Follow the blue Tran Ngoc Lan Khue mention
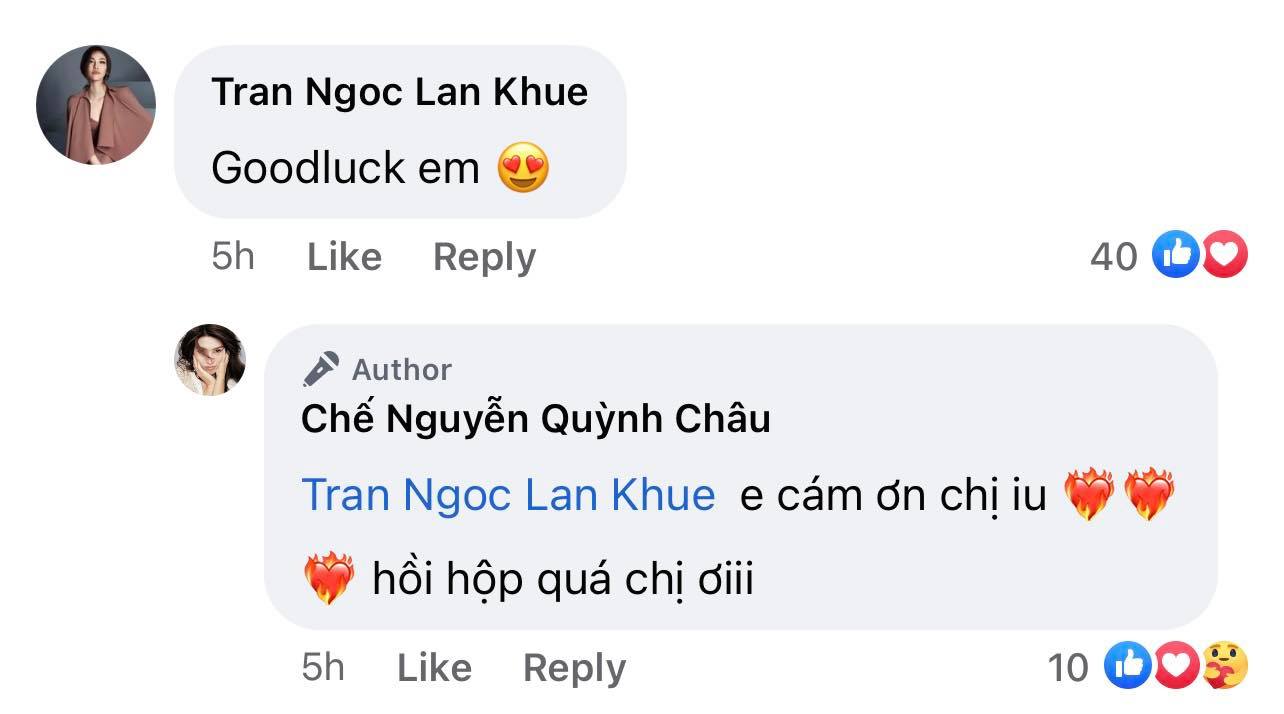Image resolution: width=1284 pixels, height=714 pixels. click(x=508, y=496)
